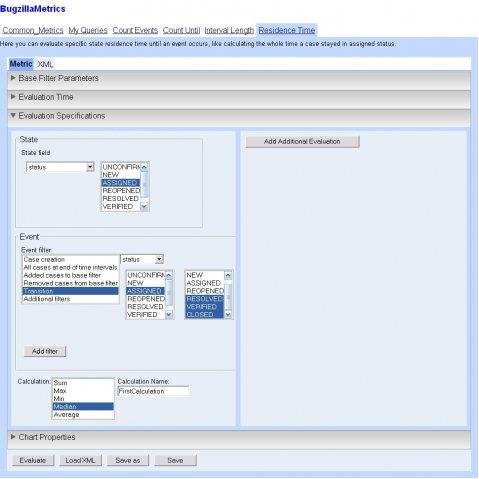
Task: Select REOPENED in Event to-status list
Action: pos(205,291)
